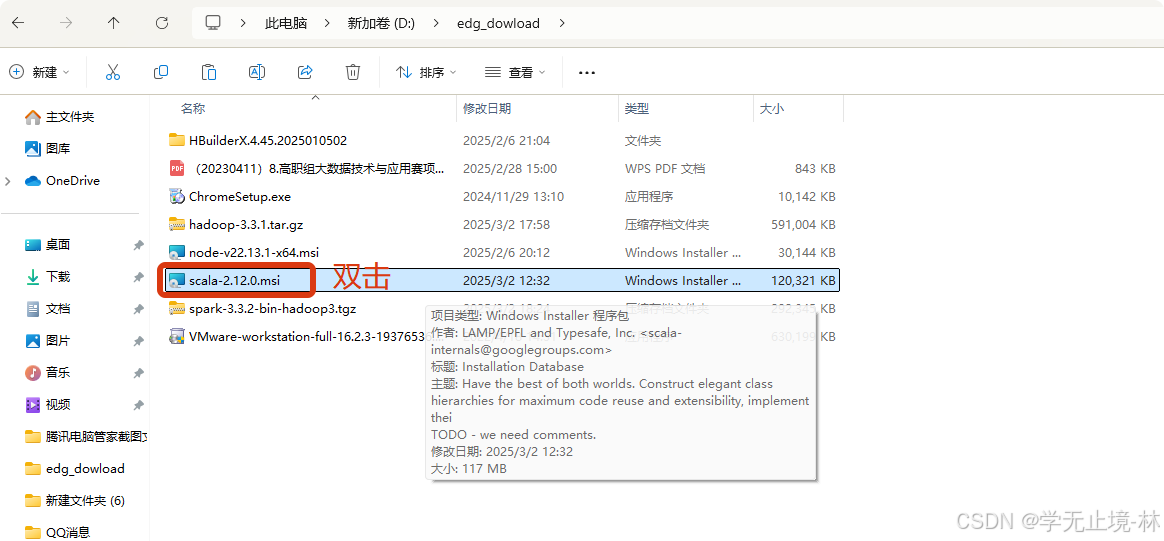
Task: Sort by the 修改日期 column header
Action: point(487,108)
